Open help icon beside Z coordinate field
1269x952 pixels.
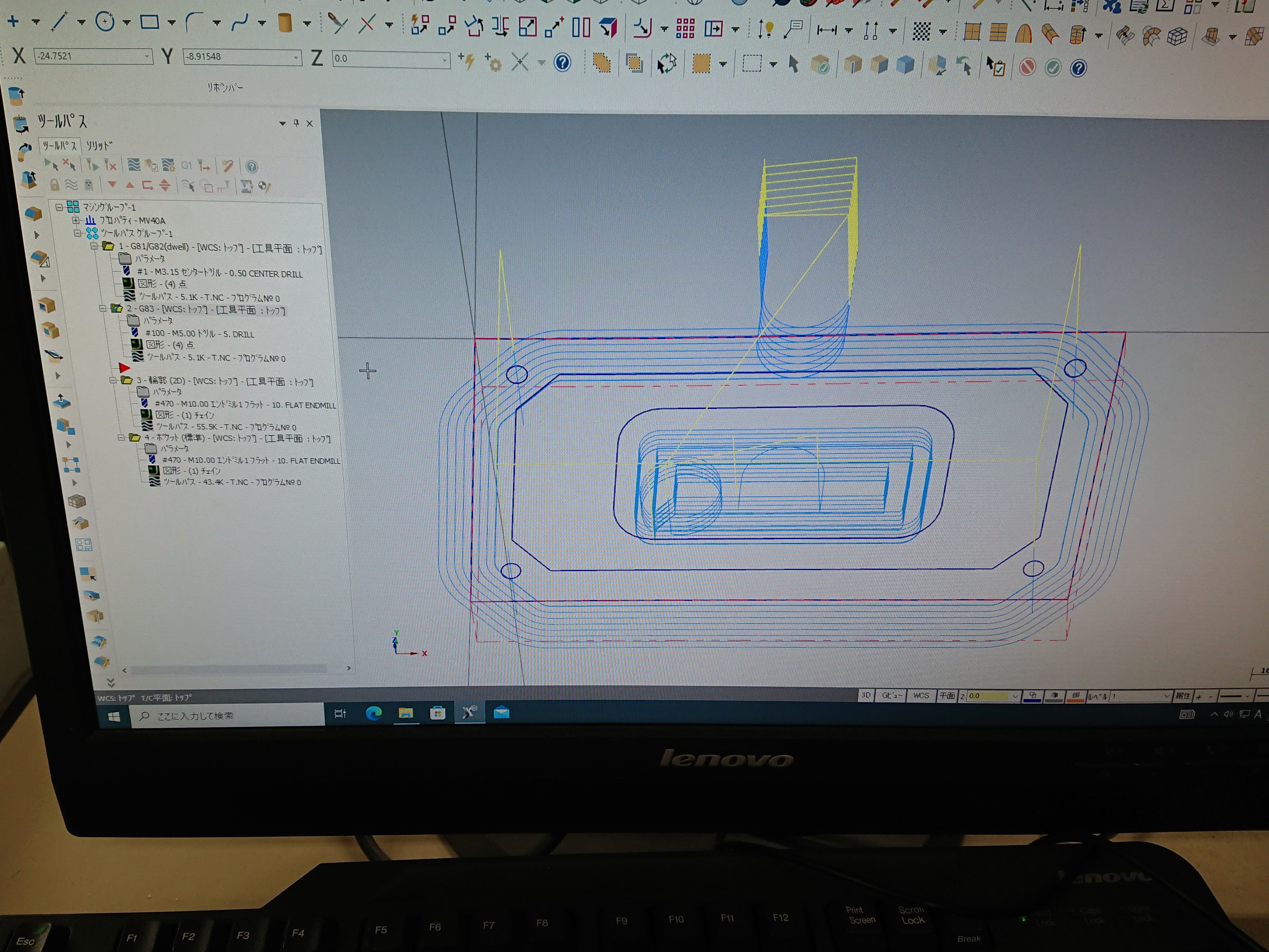(x=562, y=62)
